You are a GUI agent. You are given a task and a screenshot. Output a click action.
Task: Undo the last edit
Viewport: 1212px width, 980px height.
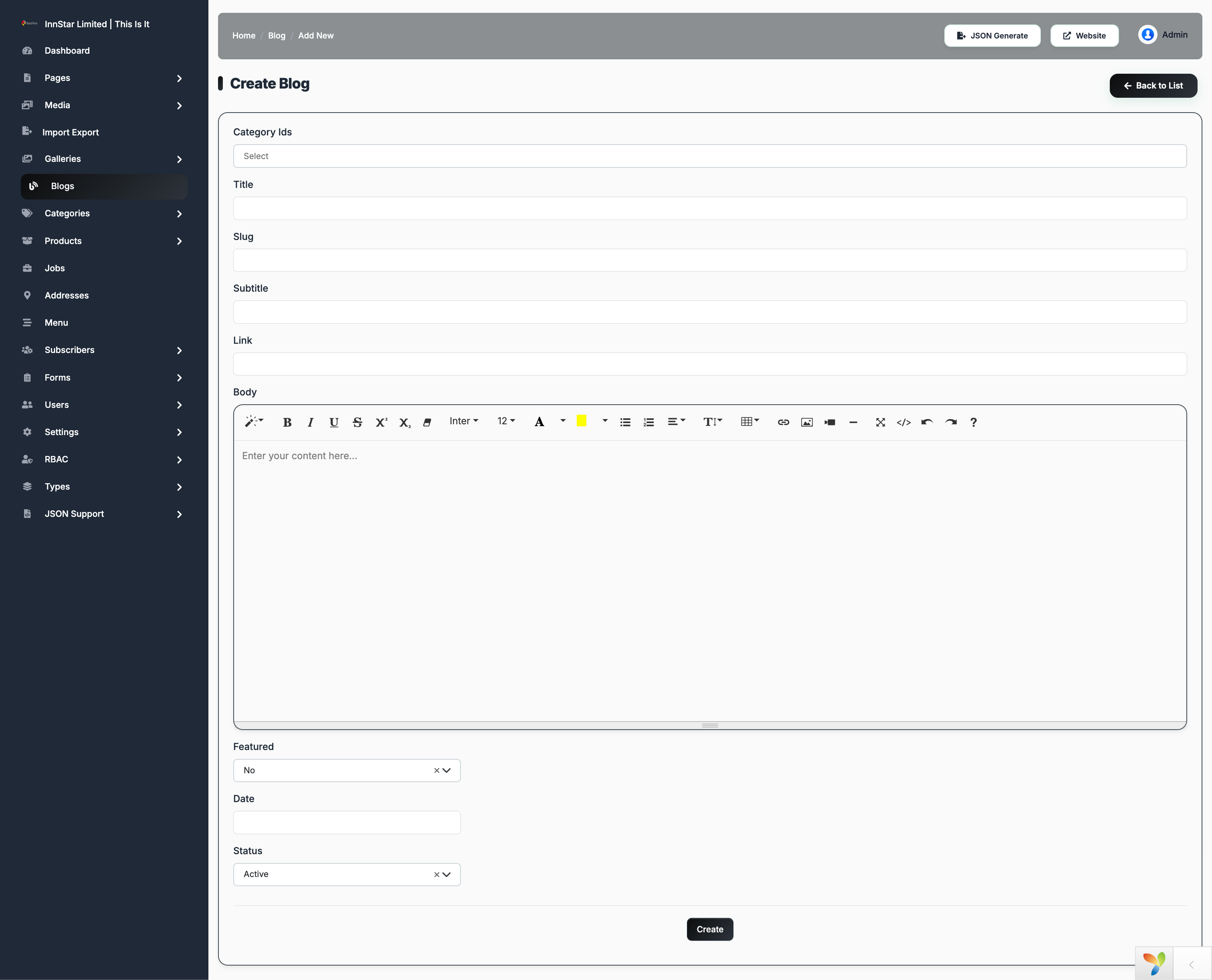point(927,422)
